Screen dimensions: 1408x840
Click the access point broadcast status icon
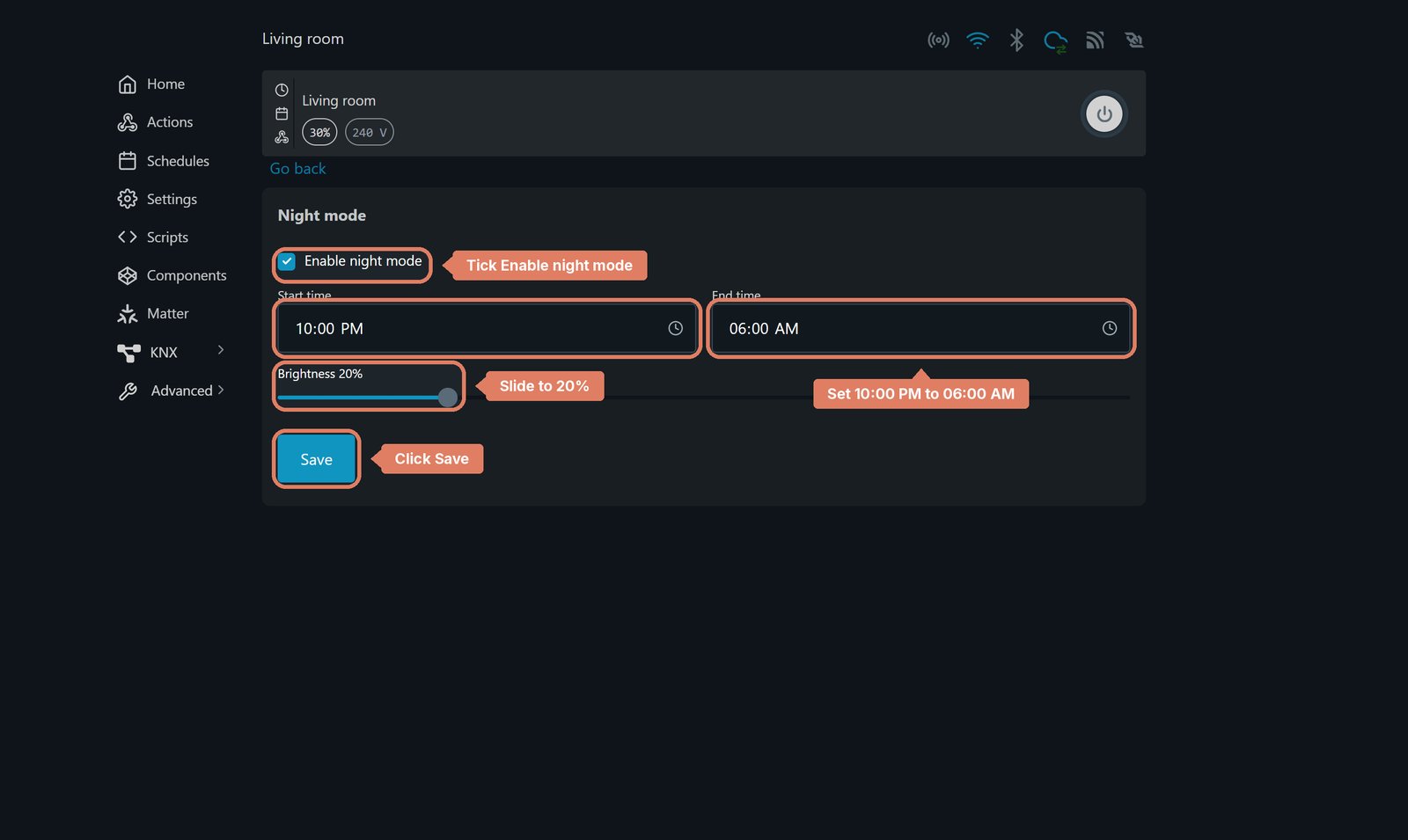[x=938, y=40]
